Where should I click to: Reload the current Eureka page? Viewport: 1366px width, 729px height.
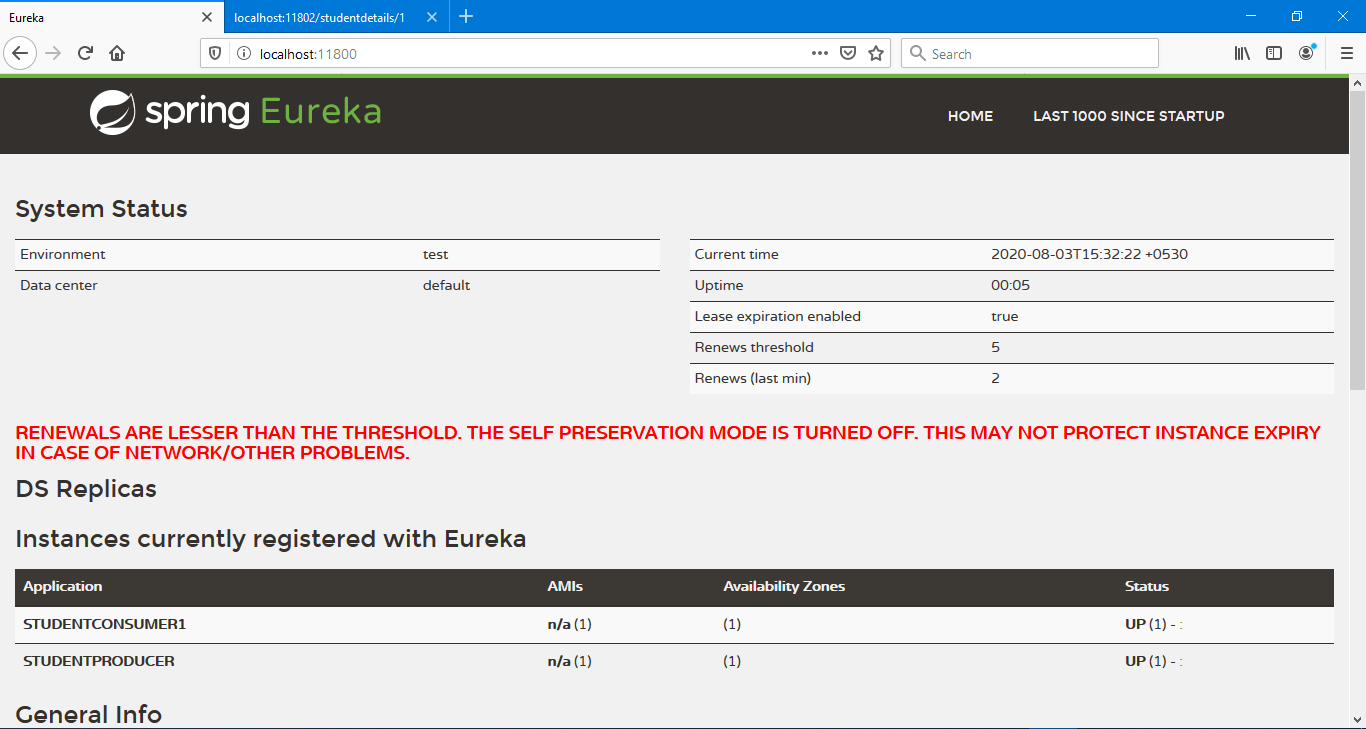click(85, 54)
